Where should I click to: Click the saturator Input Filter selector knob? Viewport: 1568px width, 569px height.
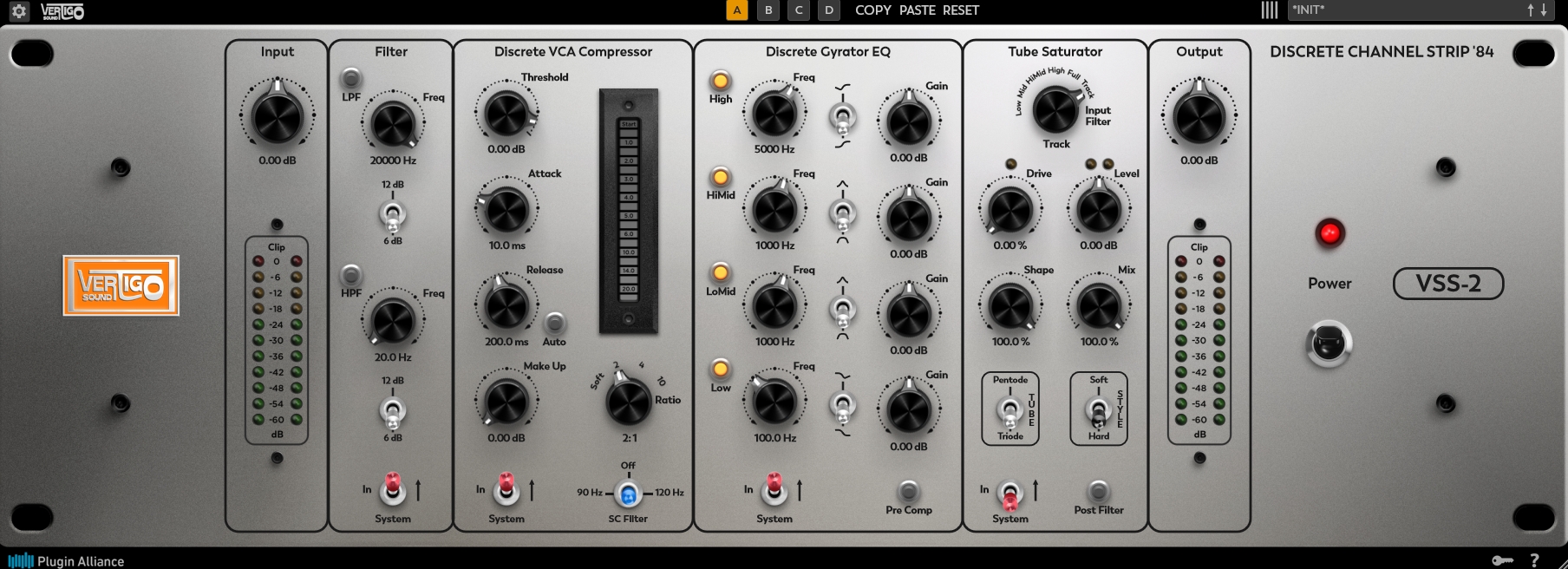[x=1055, y=110]
